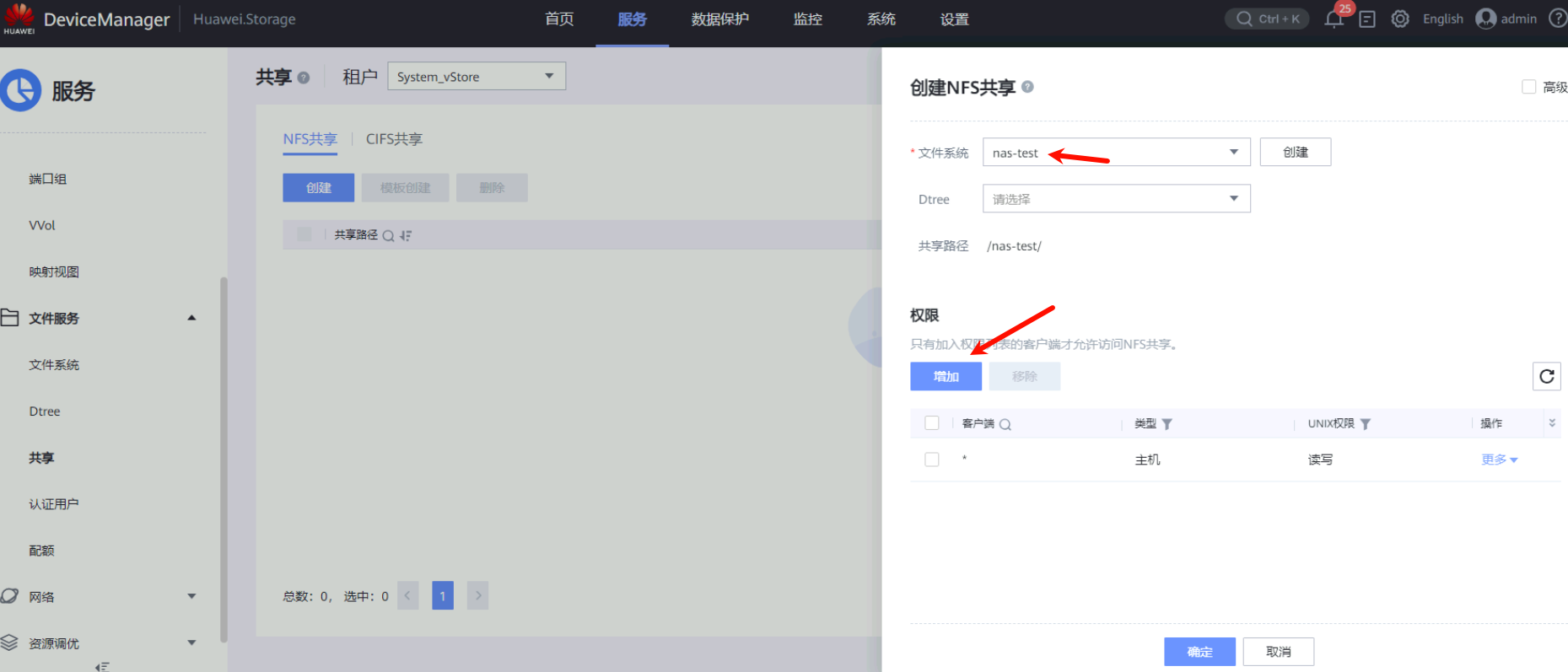Click the refresh icon in permissions section
Screen dimensions: 1568x672
point(1546,376)
